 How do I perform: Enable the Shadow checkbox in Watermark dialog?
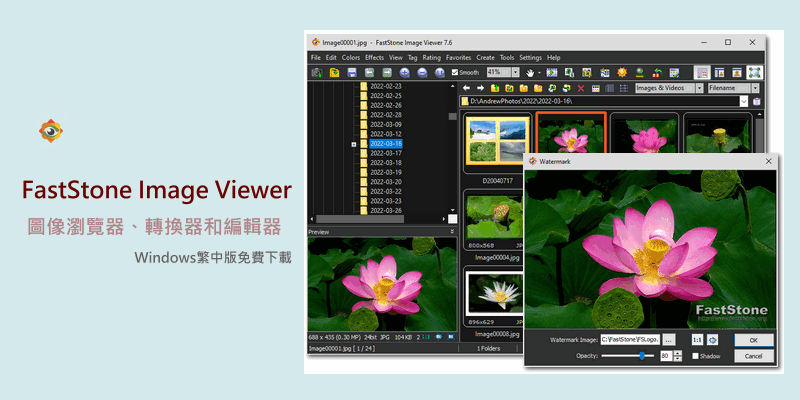(x=695, y=356)
